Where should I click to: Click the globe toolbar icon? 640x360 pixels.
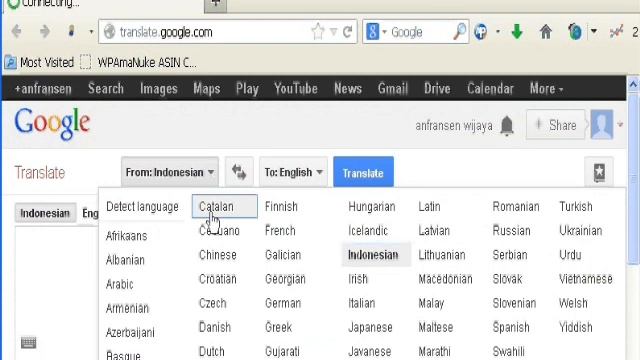(x=575, y=31)
